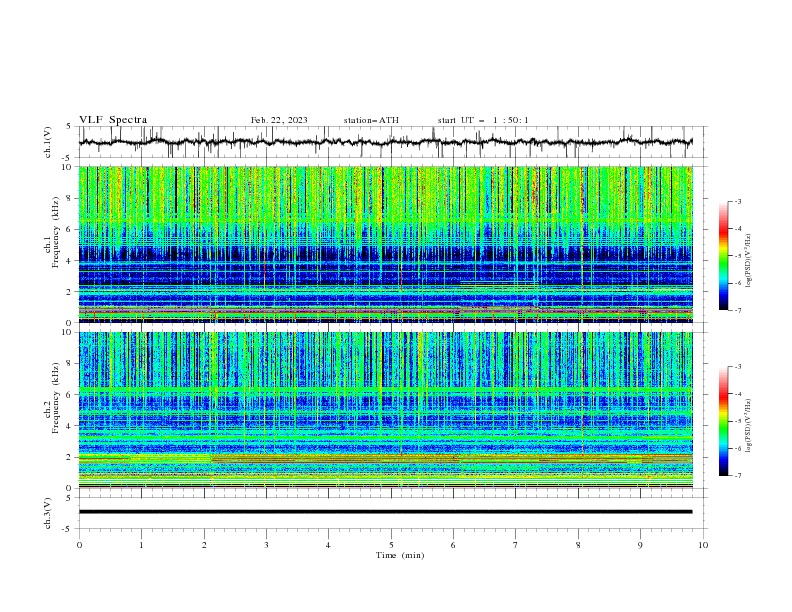
Task: Click the "6" kHz tick on ch.2 frequency axis
Action: tap(70, 395)
